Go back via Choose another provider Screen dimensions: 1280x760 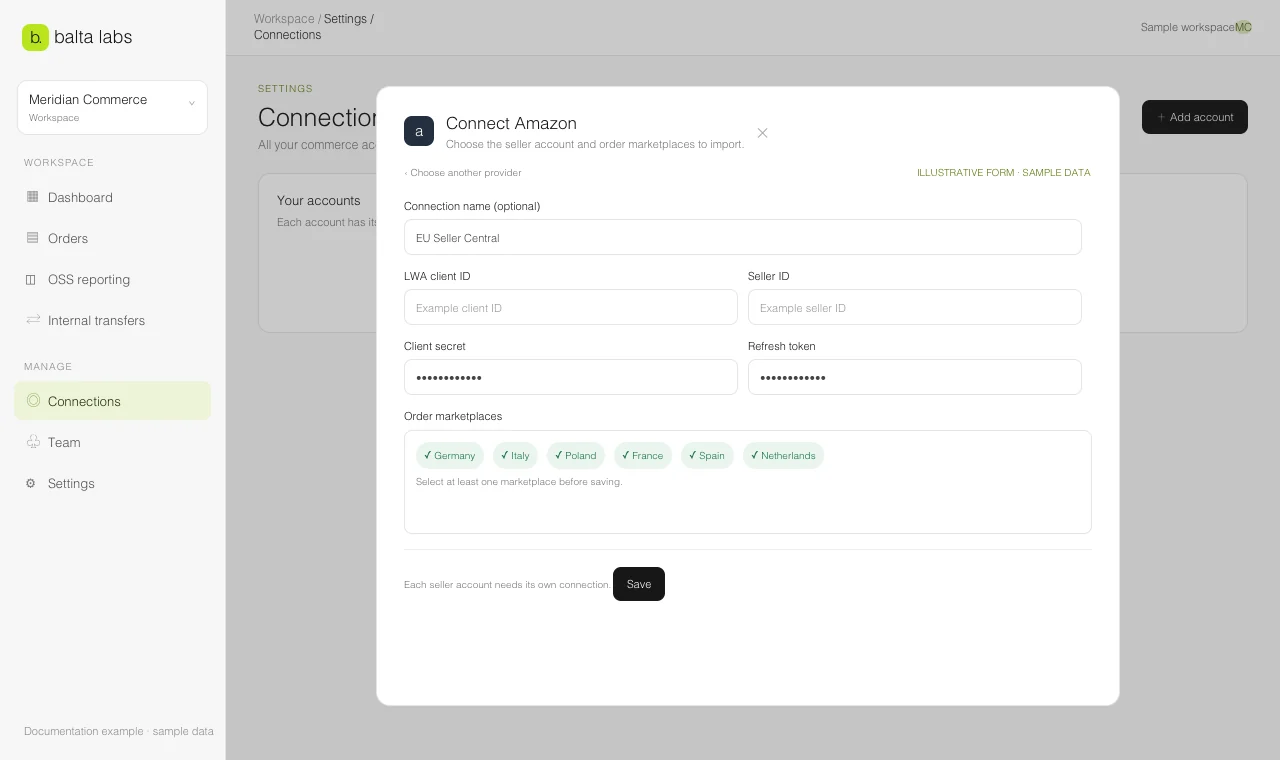pos(463,172)
